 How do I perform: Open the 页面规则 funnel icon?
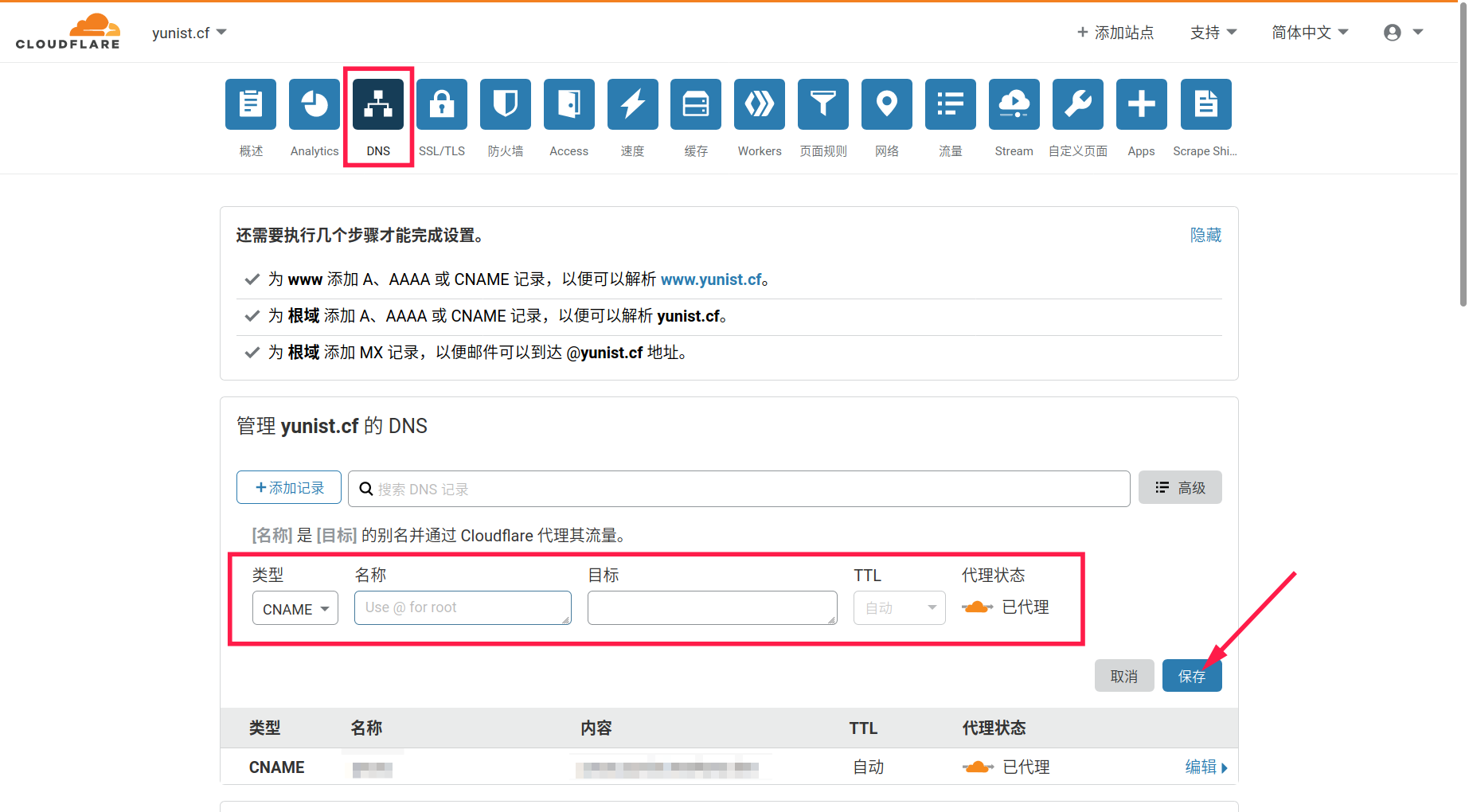point(823,104)
